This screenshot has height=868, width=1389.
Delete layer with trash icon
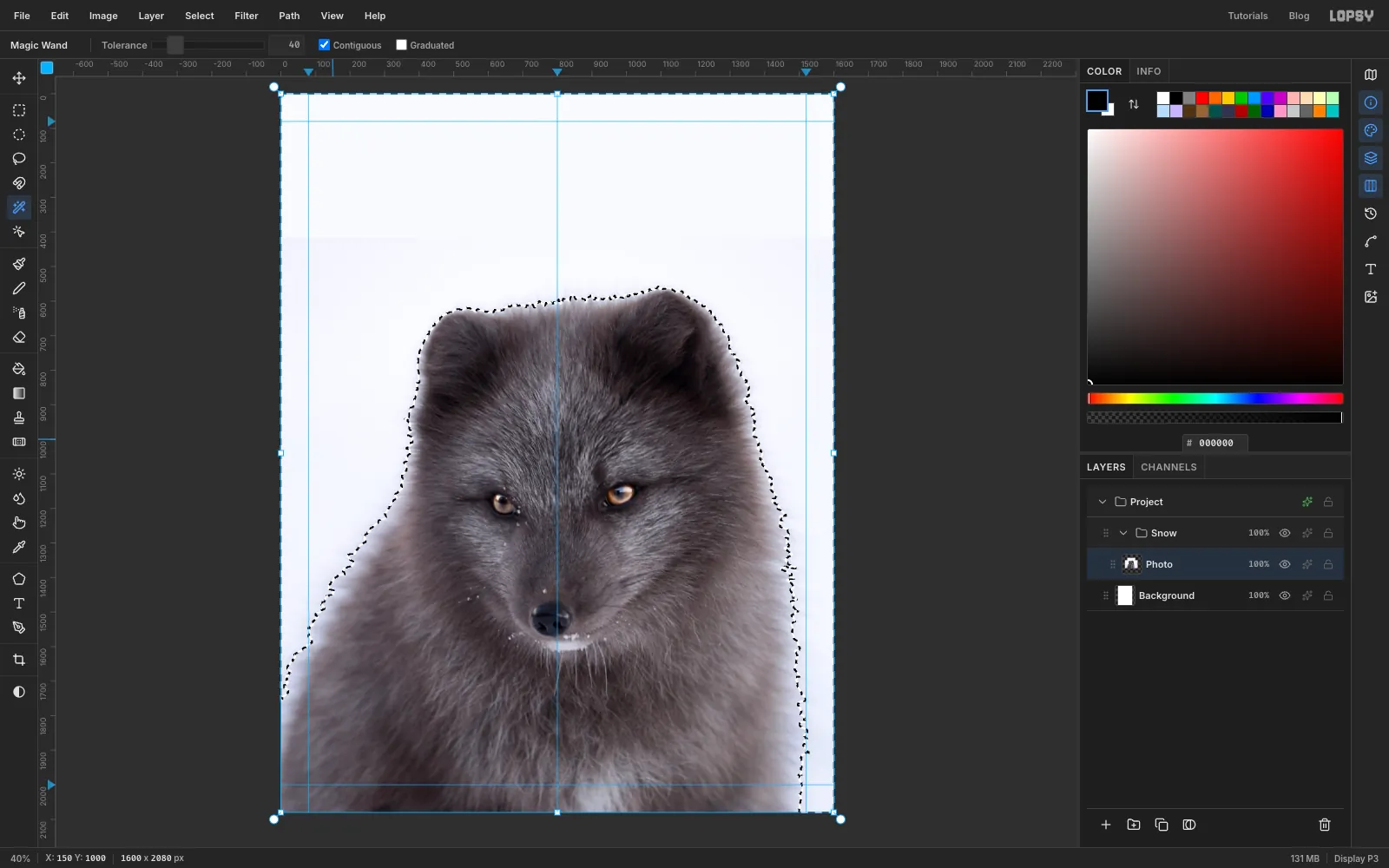[1325, 825]
